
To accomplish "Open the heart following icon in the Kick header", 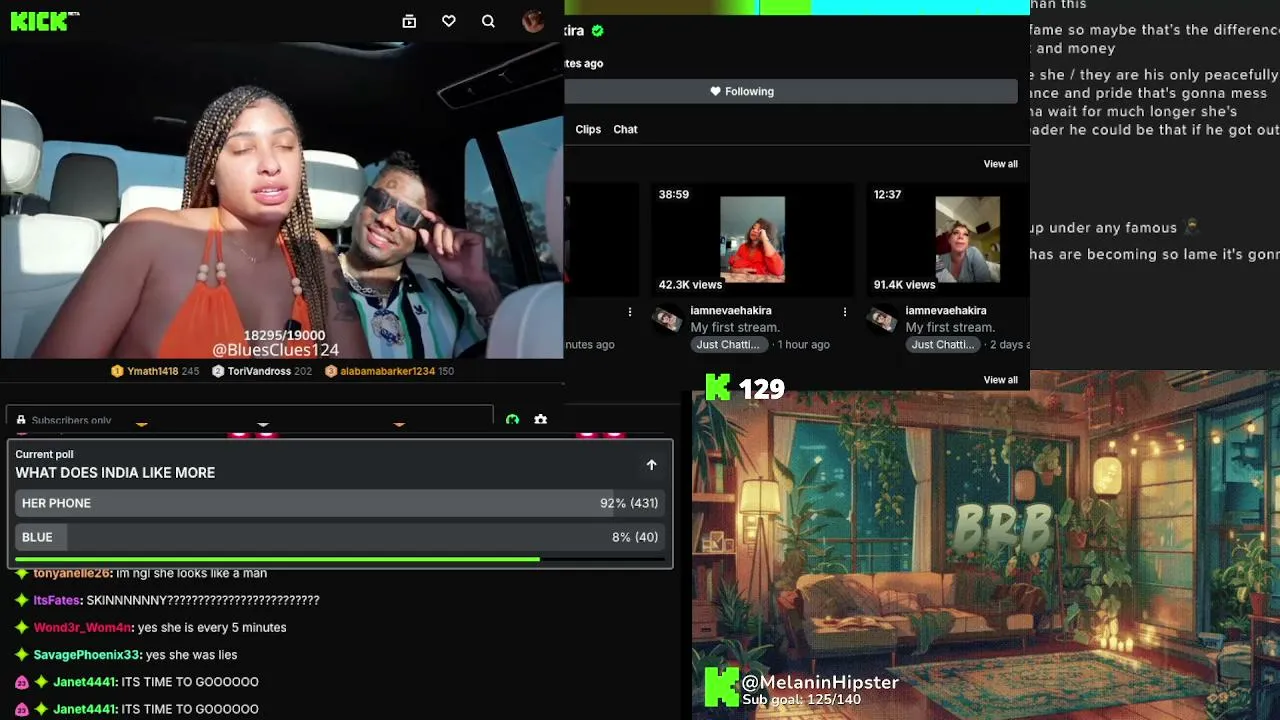I will tap(449, 21).
